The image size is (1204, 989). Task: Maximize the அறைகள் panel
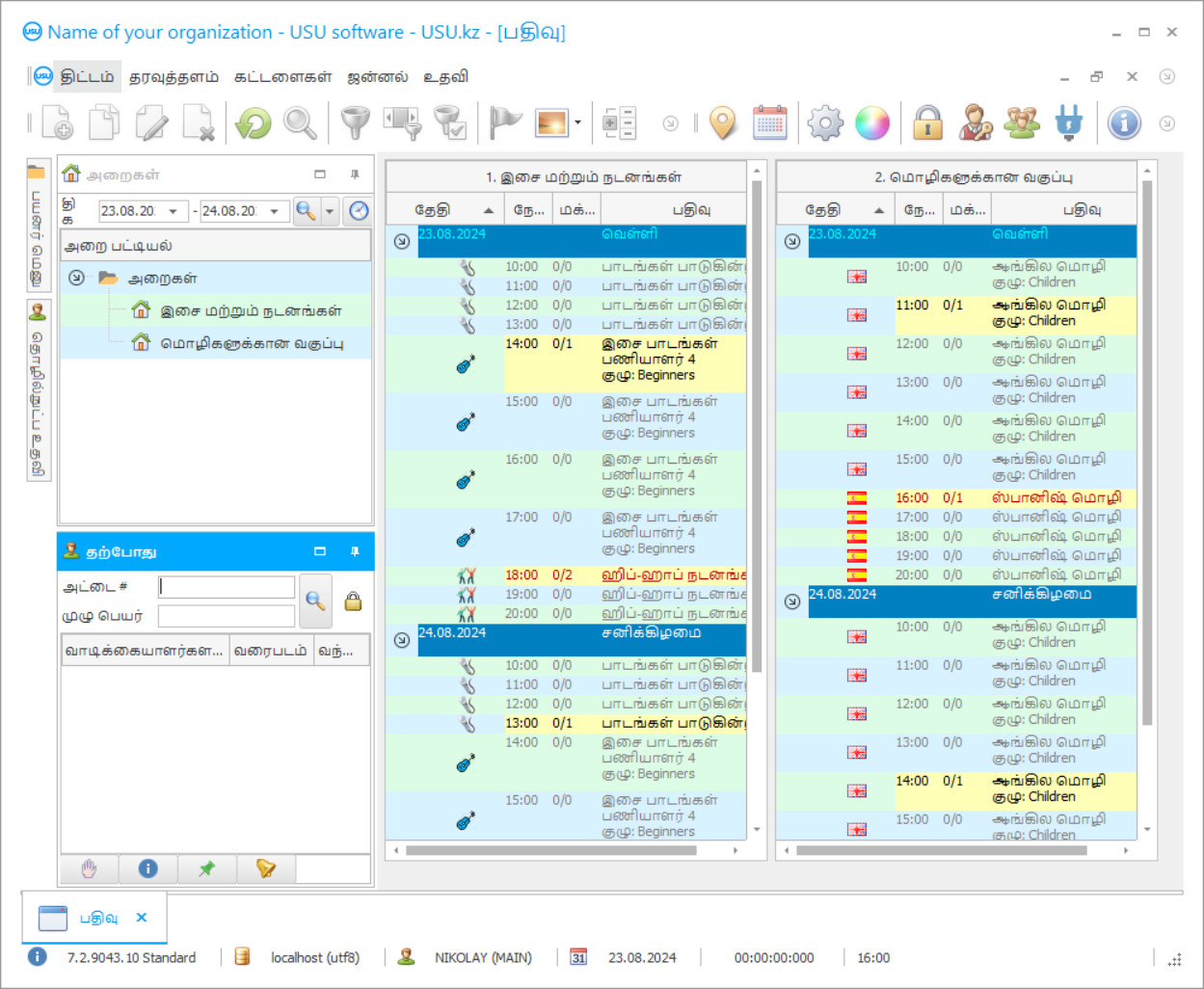(320, 174)
